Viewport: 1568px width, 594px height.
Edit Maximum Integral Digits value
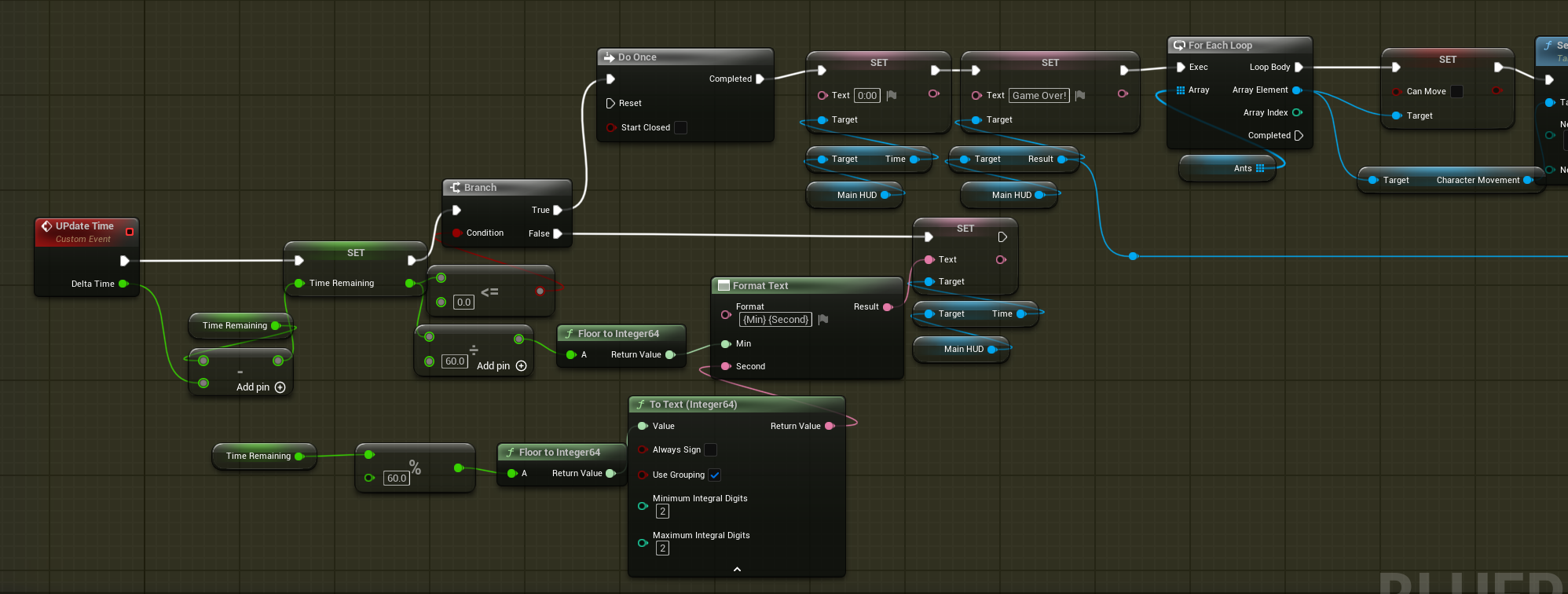click(x=662, y=548)
